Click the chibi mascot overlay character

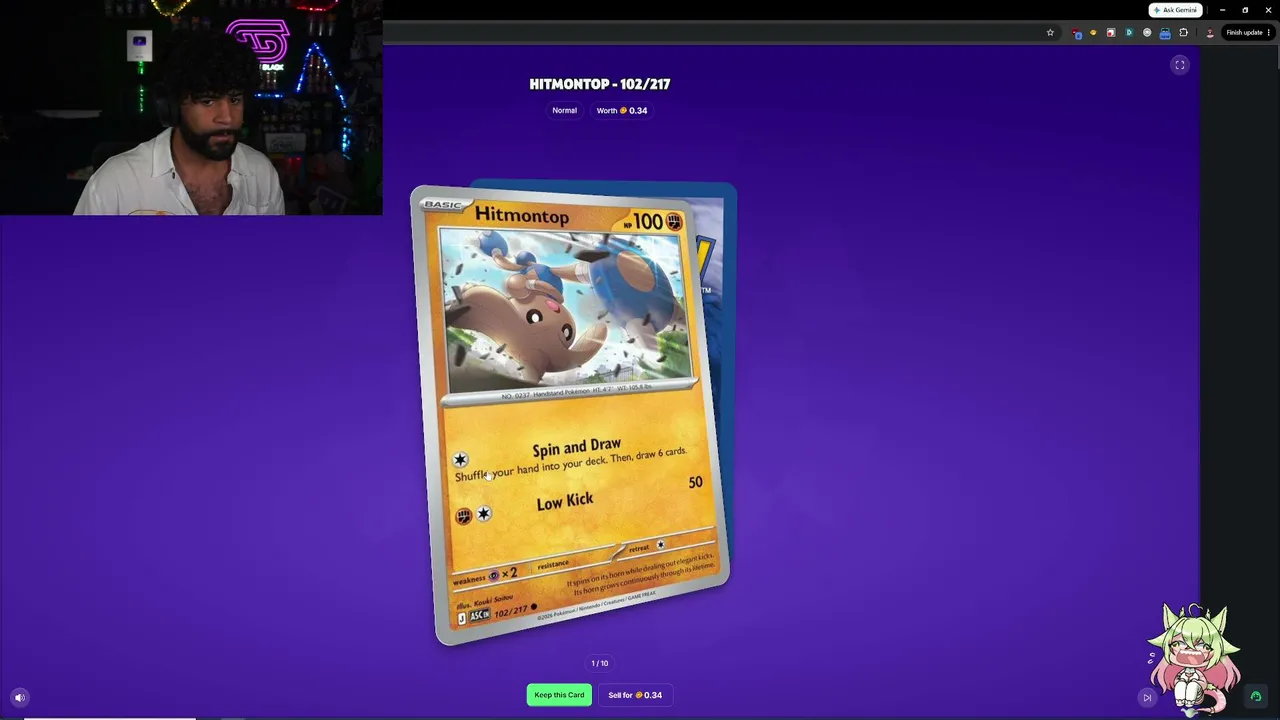1193,659
